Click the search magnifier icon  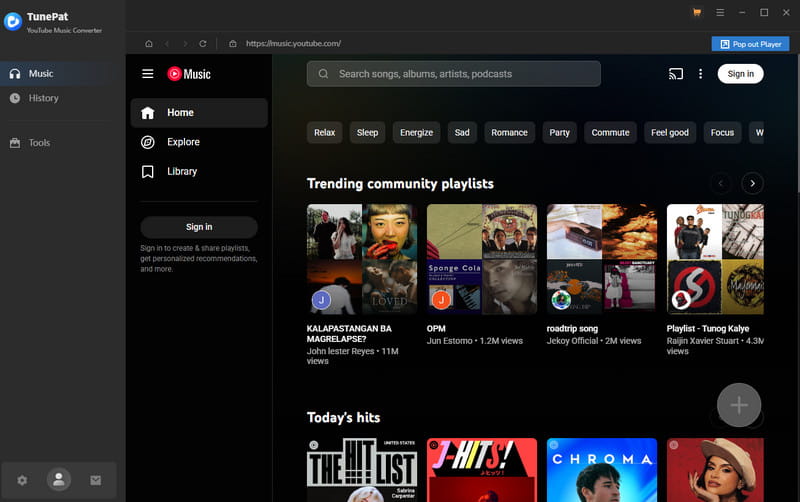click(323, 74)
